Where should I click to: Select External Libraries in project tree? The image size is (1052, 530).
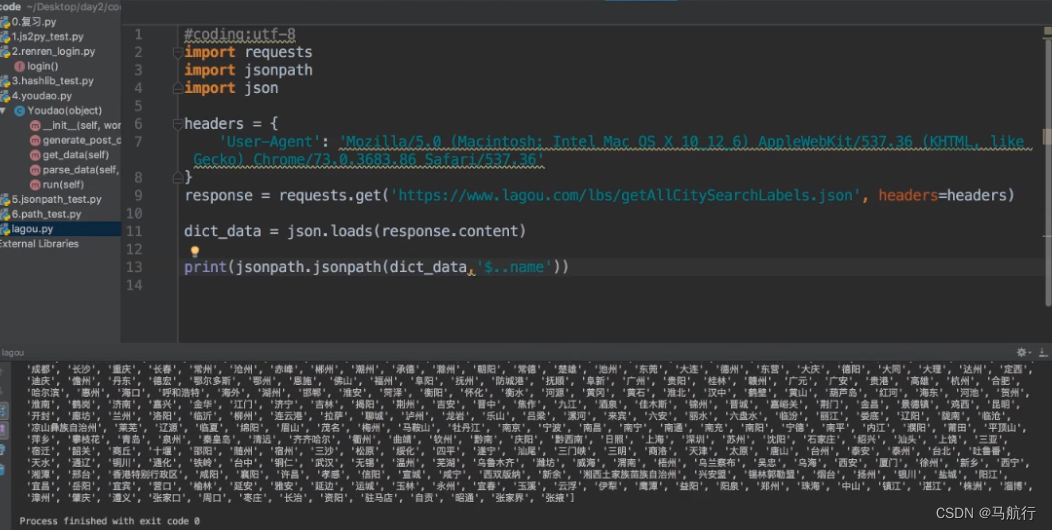click(x=38, y=243)
